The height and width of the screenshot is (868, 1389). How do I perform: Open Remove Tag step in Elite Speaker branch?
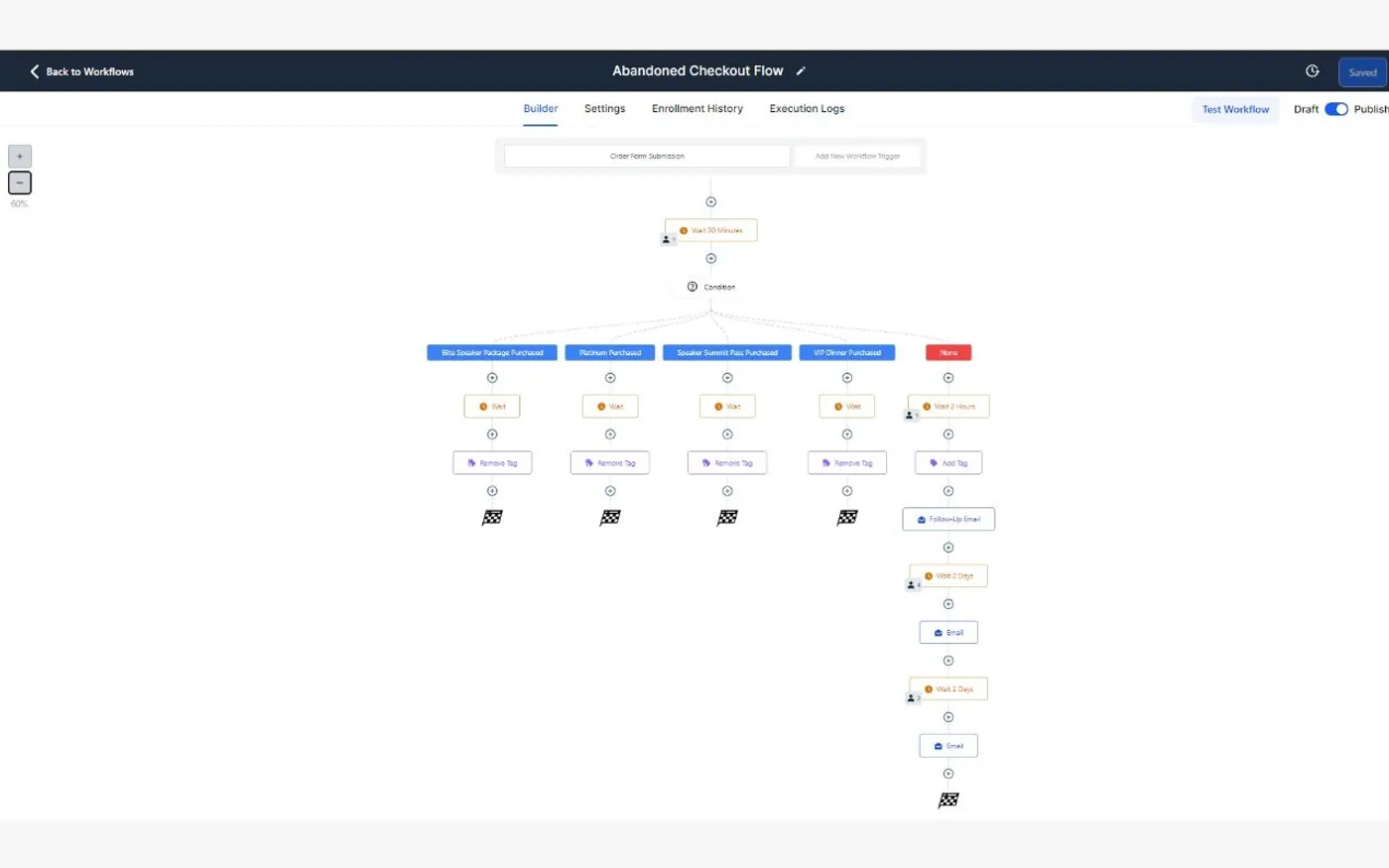[492, 462]
